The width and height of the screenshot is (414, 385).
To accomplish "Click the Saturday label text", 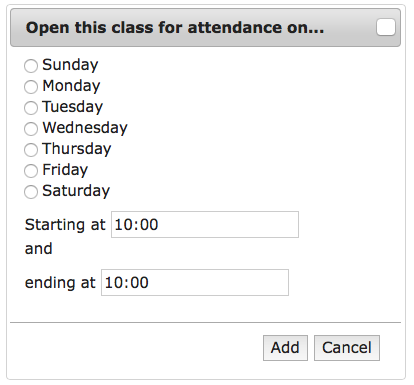I will (76, 191).
